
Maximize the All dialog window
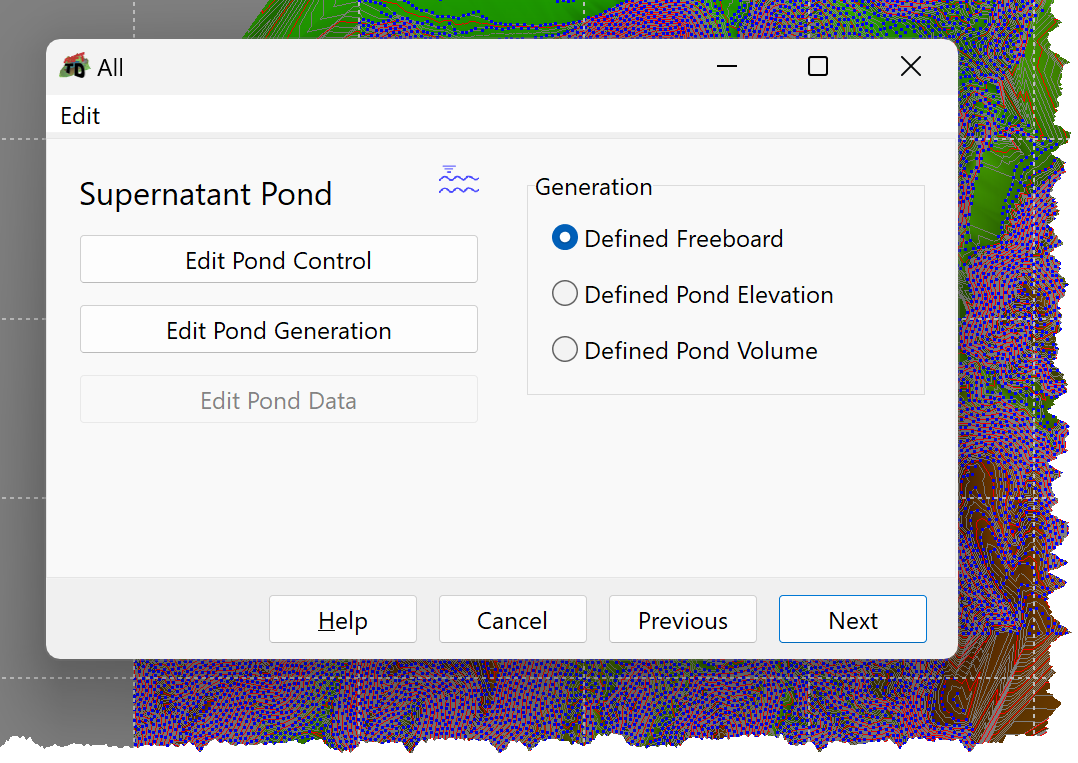[817, 67]
